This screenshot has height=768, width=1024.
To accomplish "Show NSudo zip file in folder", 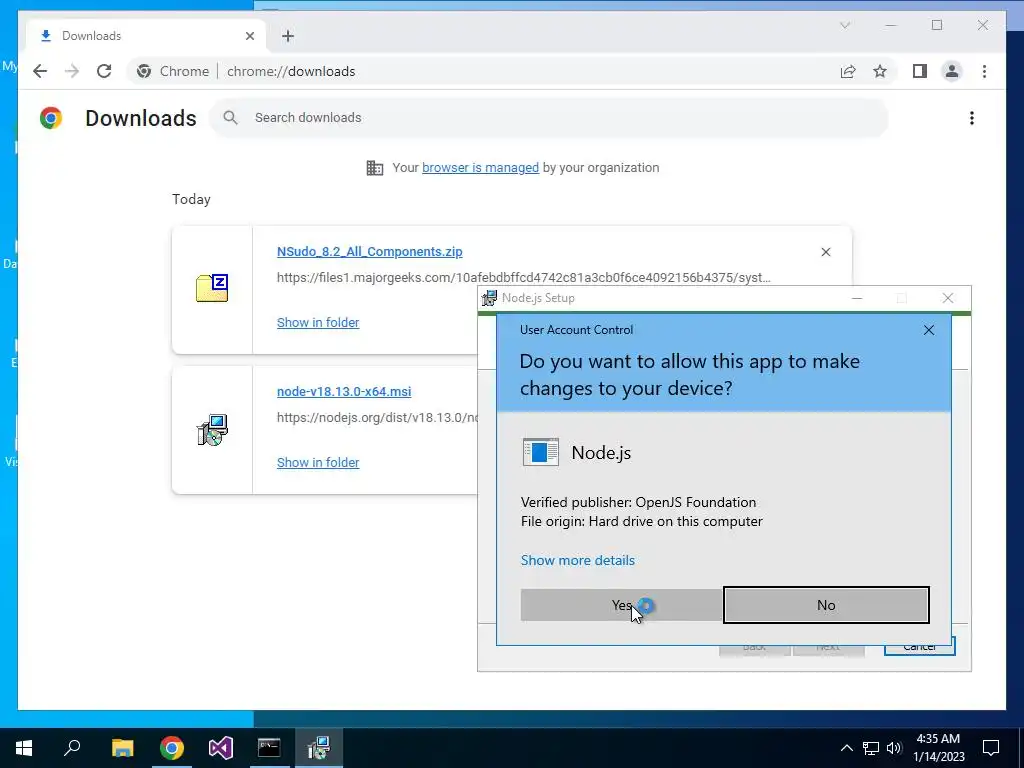I will coord(318,323).
